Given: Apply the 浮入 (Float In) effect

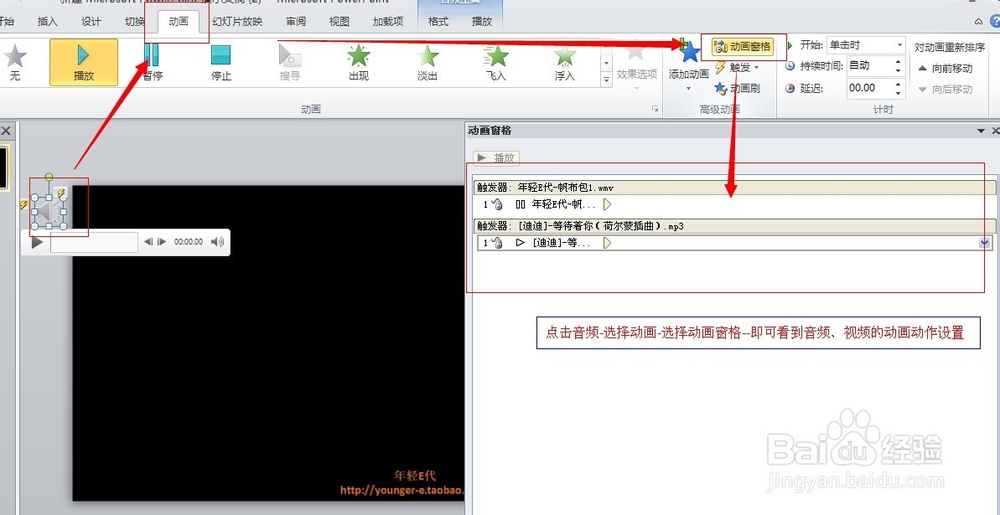Looking at the screenshot, I should 564,62.
